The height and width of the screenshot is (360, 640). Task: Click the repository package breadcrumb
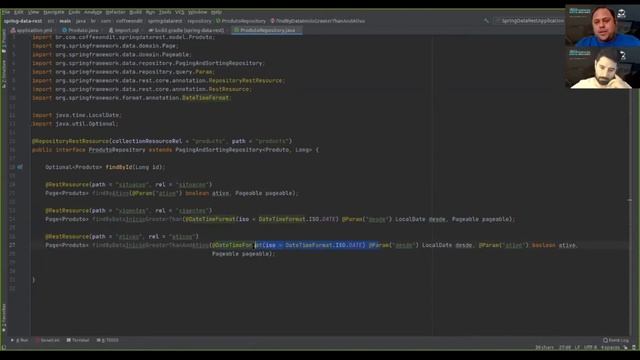pos(199,21)
